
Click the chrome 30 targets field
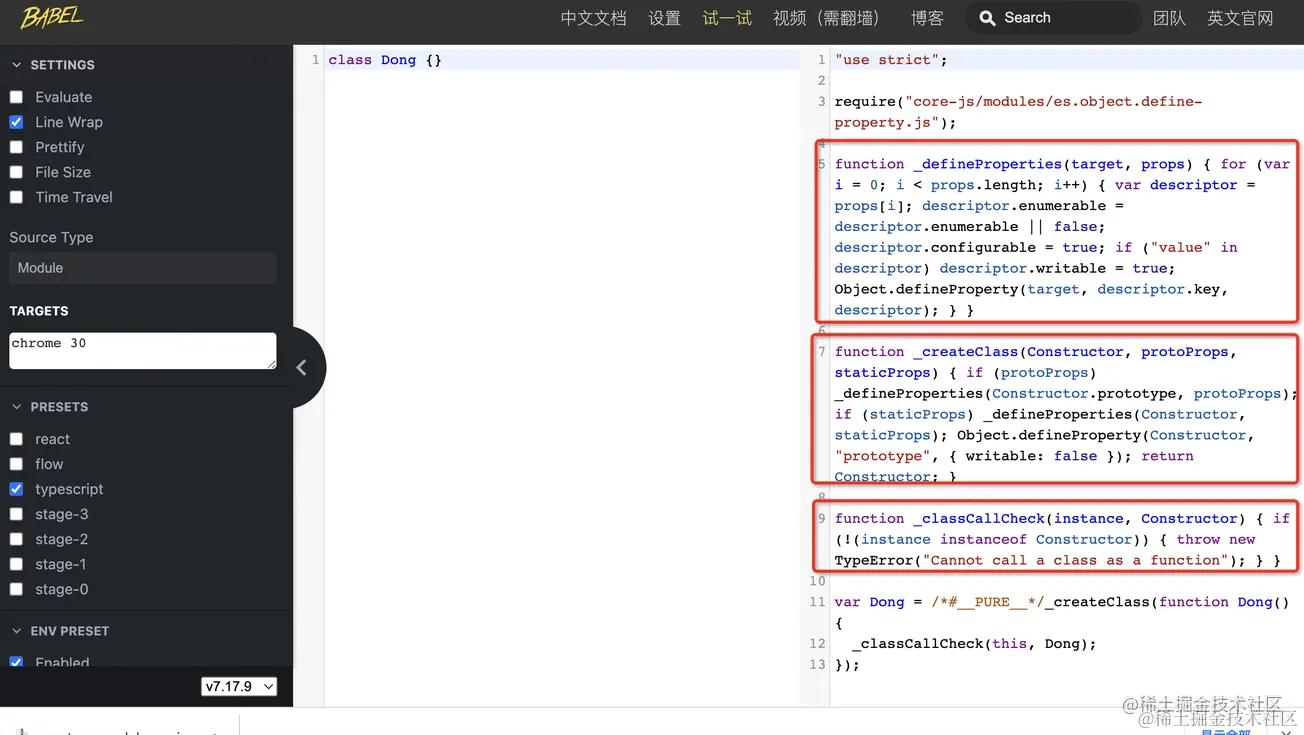point(142,351)
